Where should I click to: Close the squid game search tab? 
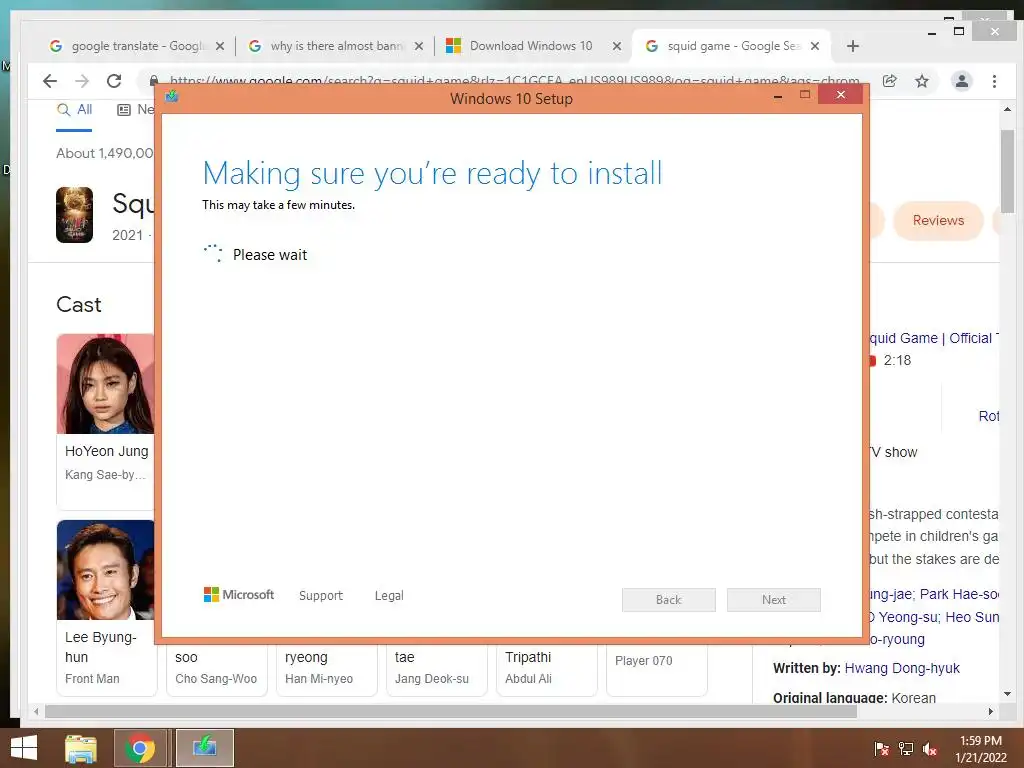point(814,46)
